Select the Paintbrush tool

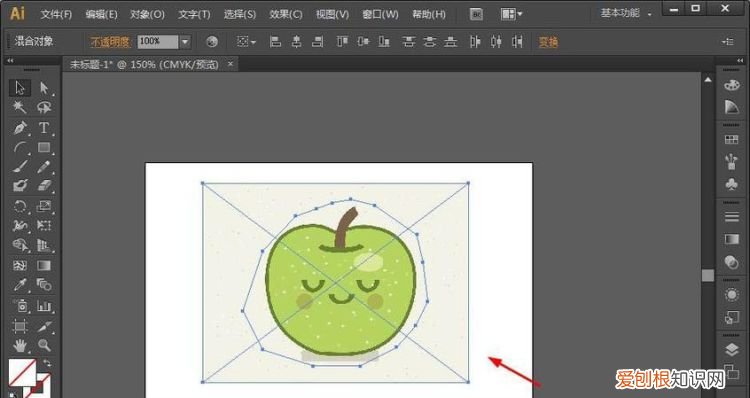coord(20,166)
